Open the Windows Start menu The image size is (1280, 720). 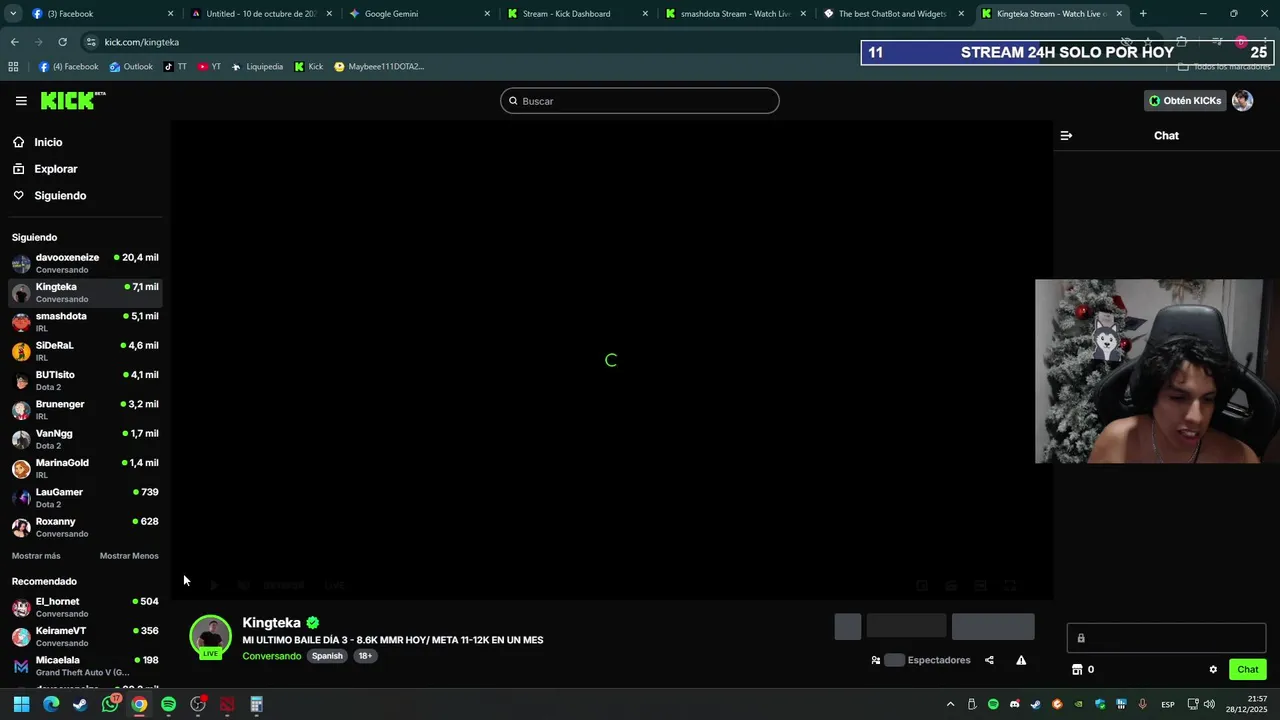pos(21,704)
